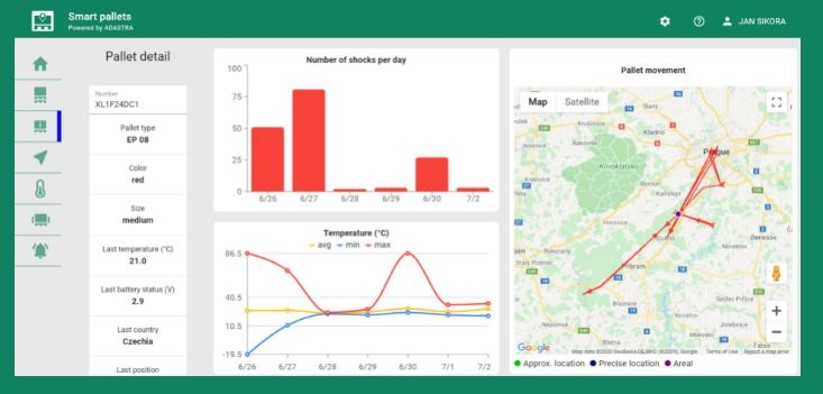The height and width of the screenshot is (394, 823).
Task: Switch map to Map view
Action: (x=537, y=102)
